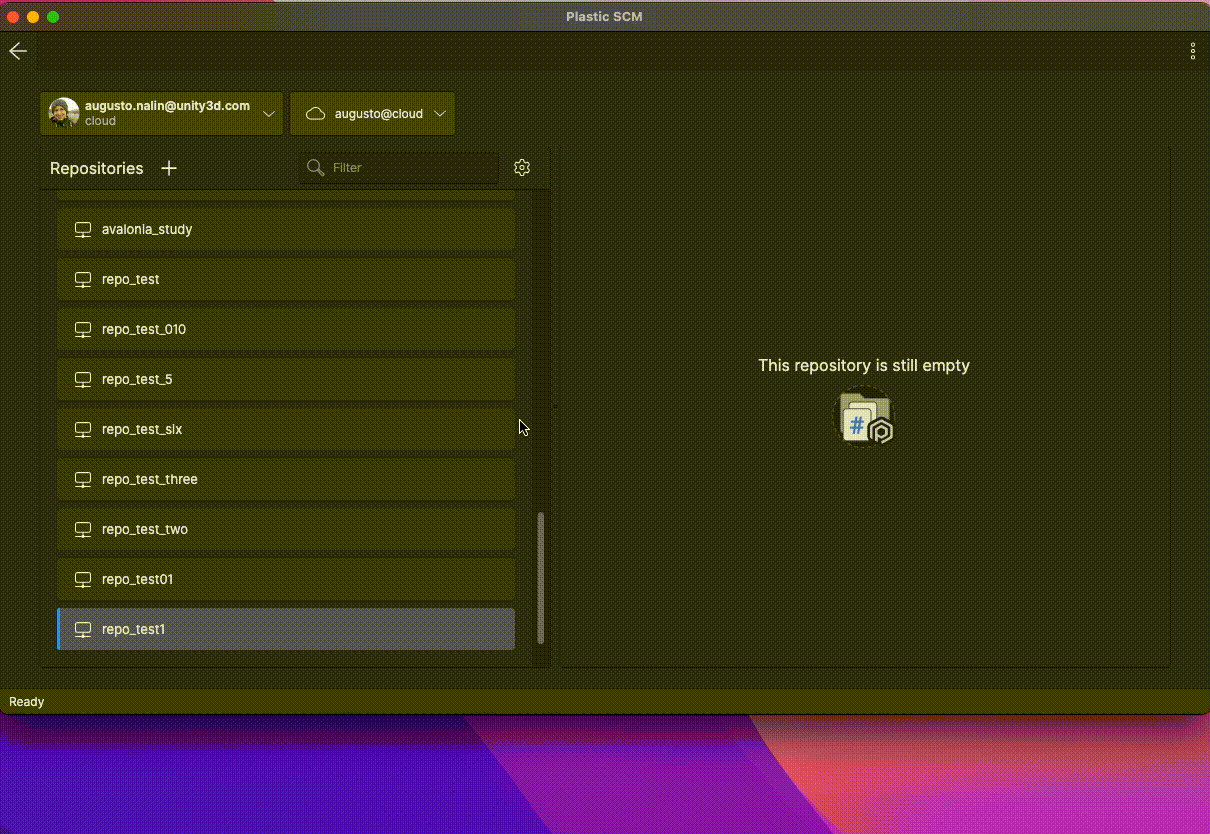Click the magnifying glass icon in the filter box
Viewport: 1210px width, 834px height.
(x=314, y=167)
